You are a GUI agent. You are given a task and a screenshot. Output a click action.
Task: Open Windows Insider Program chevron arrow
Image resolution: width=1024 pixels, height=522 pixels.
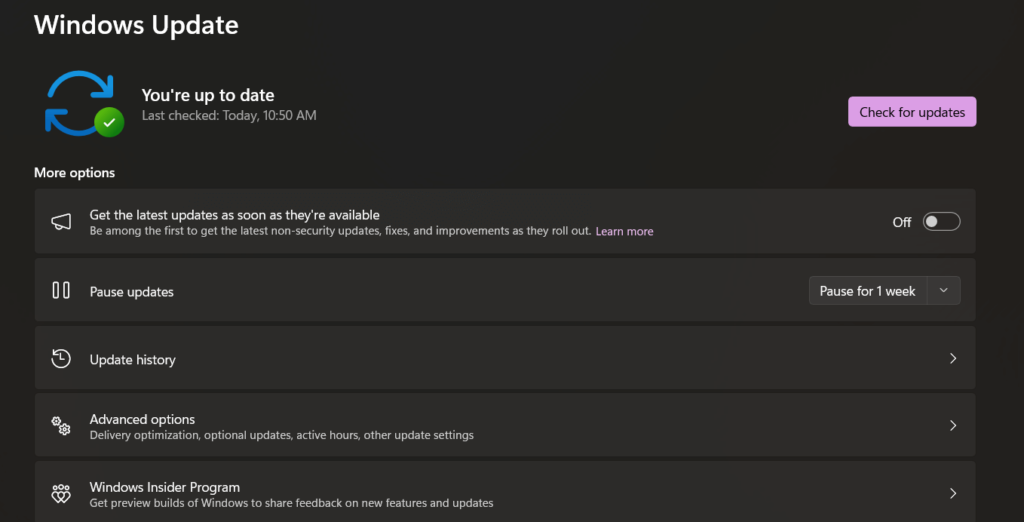[953, 493]
